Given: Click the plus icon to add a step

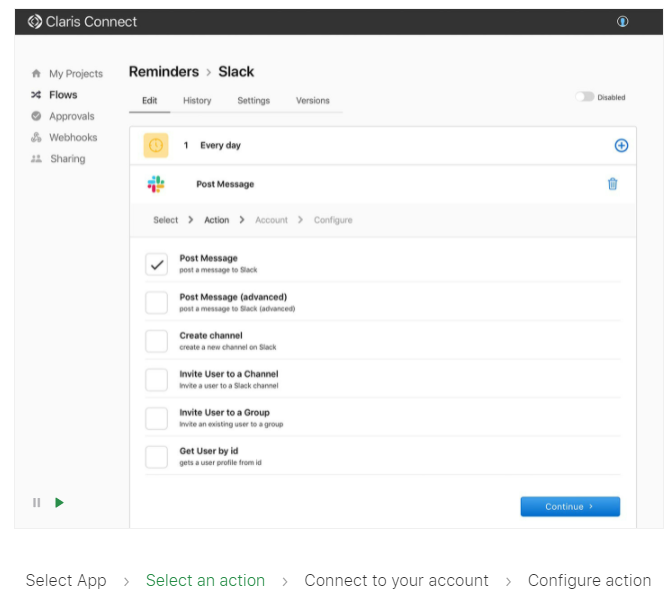Looking at the screenshot, I should pos(621,145).
